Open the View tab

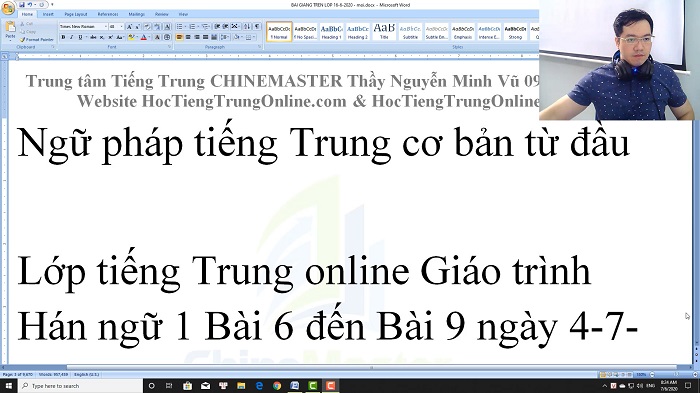click(x=183, y=14)
